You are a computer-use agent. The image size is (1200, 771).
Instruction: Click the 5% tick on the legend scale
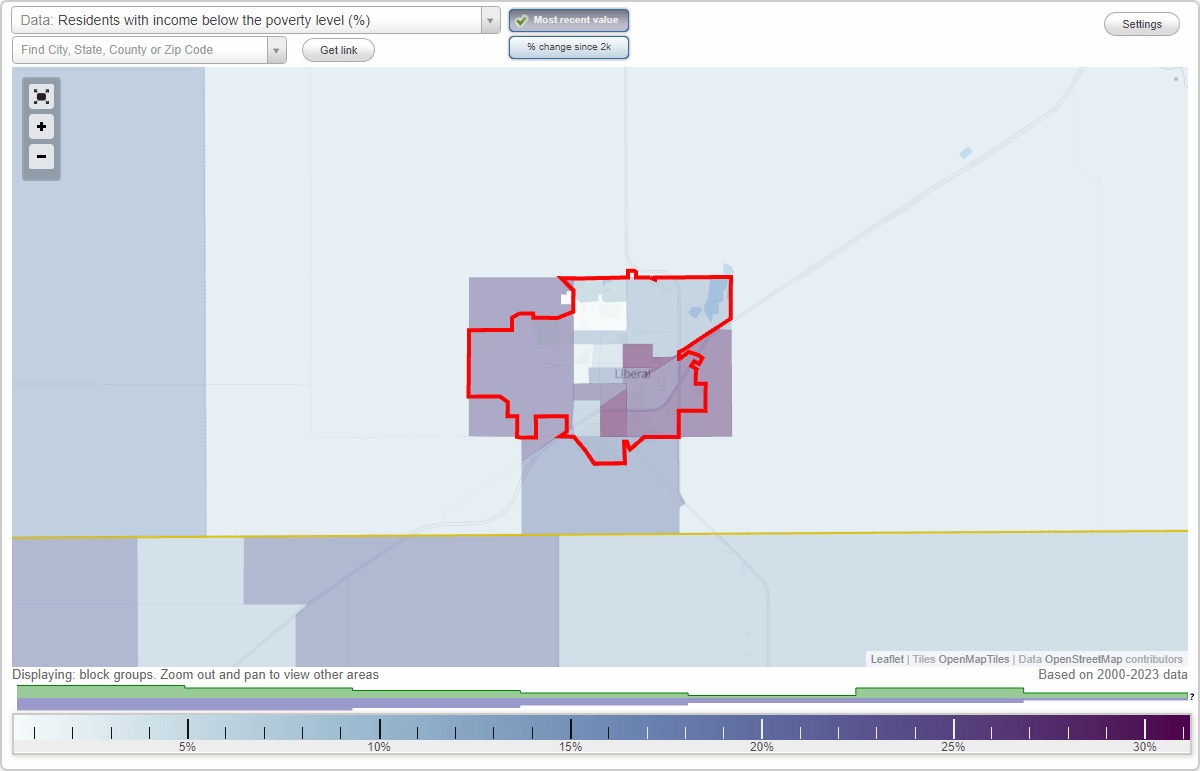coord(186,730)
